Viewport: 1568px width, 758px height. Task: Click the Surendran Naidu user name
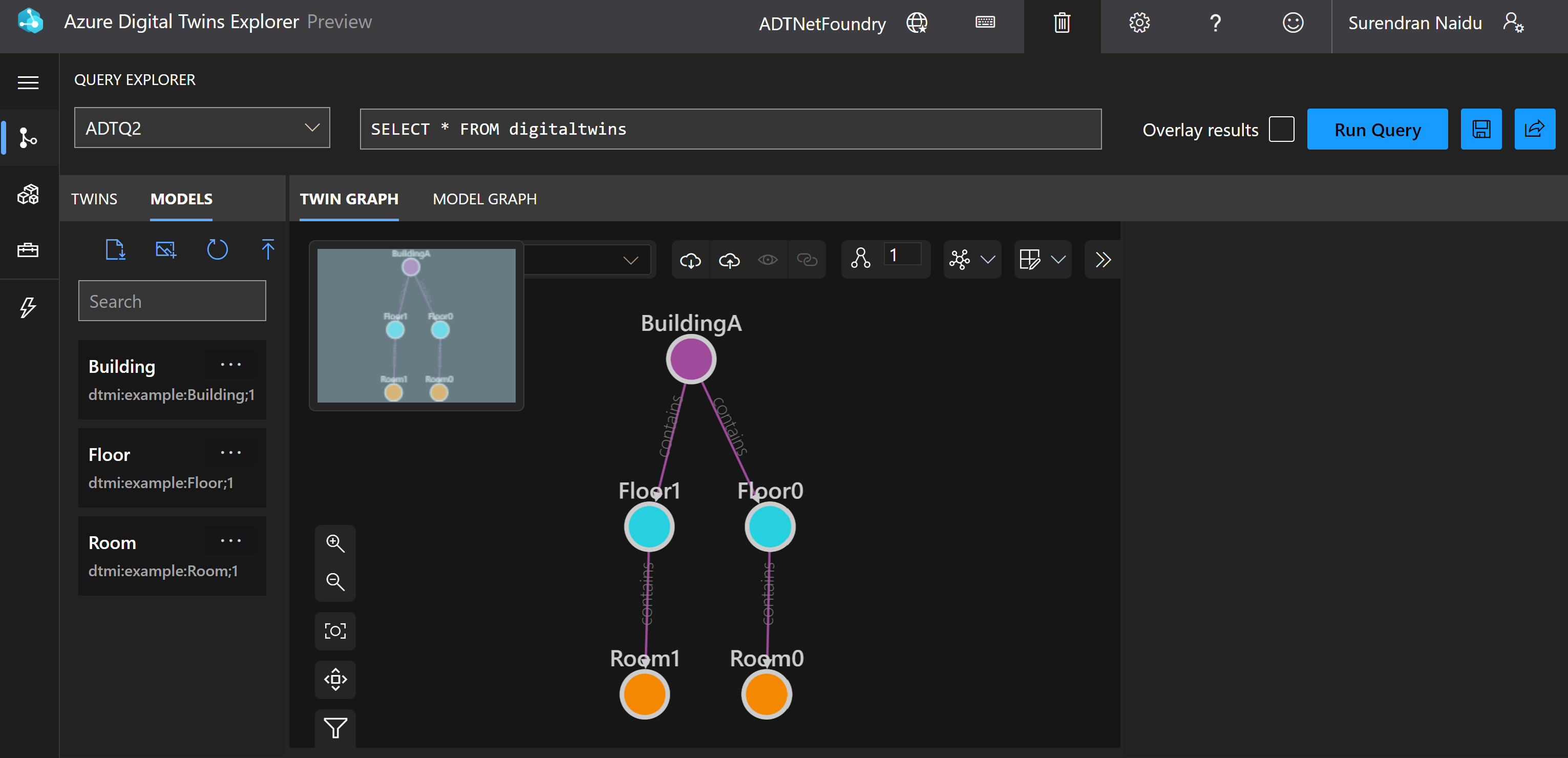click(x=1414, y=23)
